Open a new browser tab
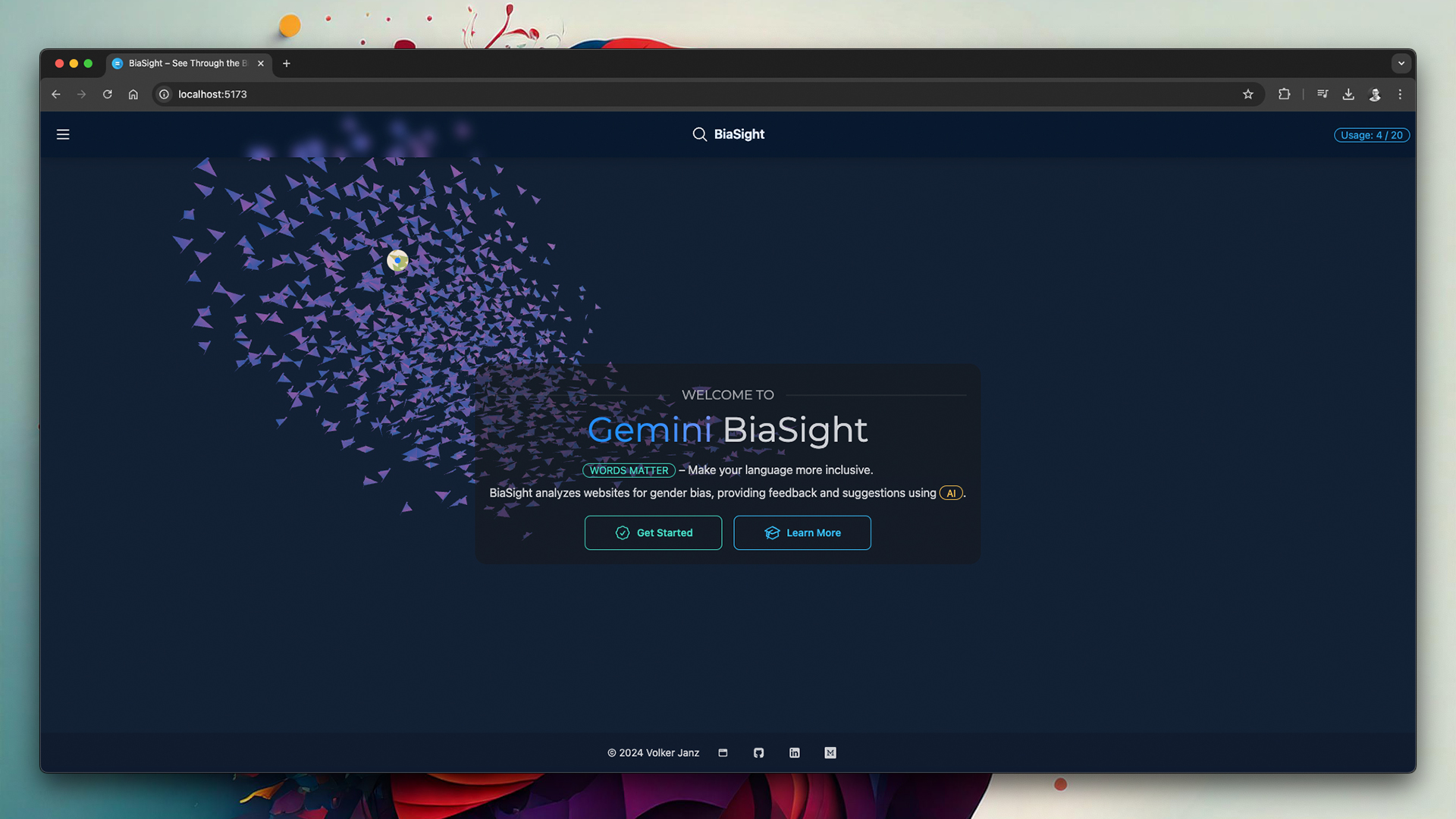The image size is (1456, 819). (x=287, y=64)
